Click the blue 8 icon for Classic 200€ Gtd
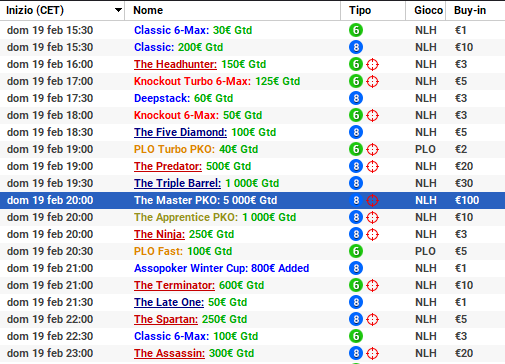 coord(356,47)
